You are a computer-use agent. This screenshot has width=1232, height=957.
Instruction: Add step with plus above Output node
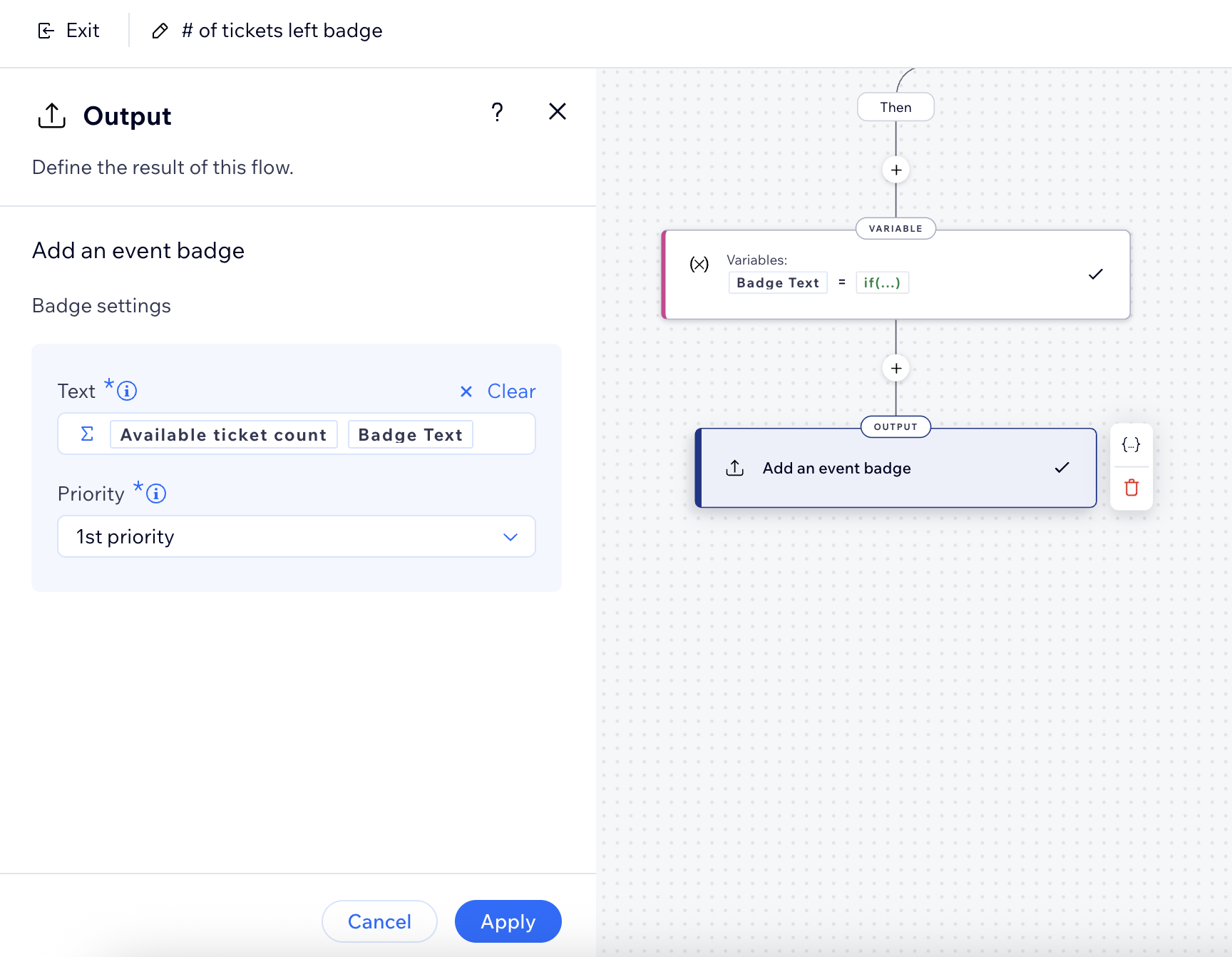(x=896, y=369)
